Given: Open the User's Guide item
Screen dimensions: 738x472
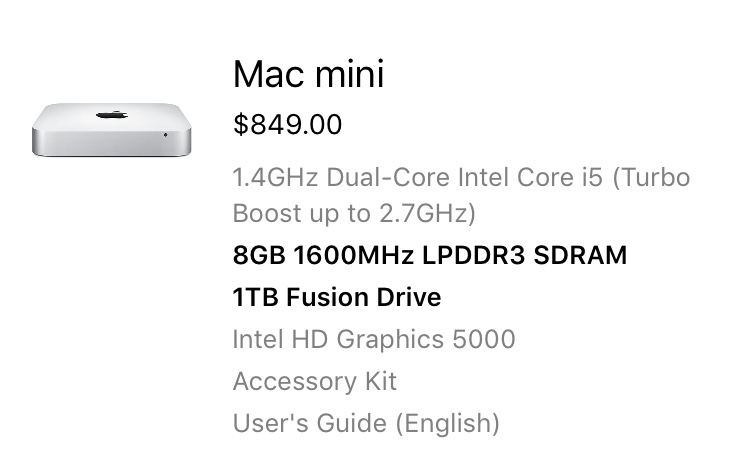Looking at the screenshot, I should pos(310,423).
